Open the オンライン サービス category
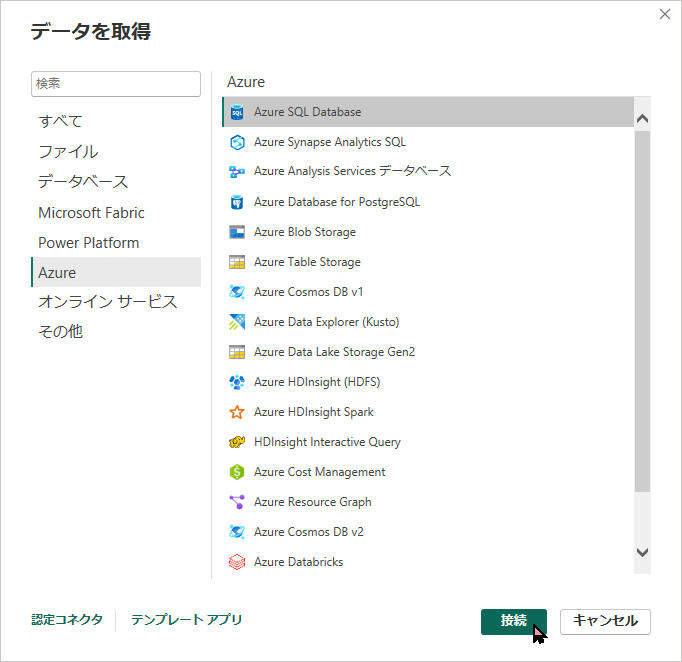Screen dimensions: 682x662 tap(107, 302)
